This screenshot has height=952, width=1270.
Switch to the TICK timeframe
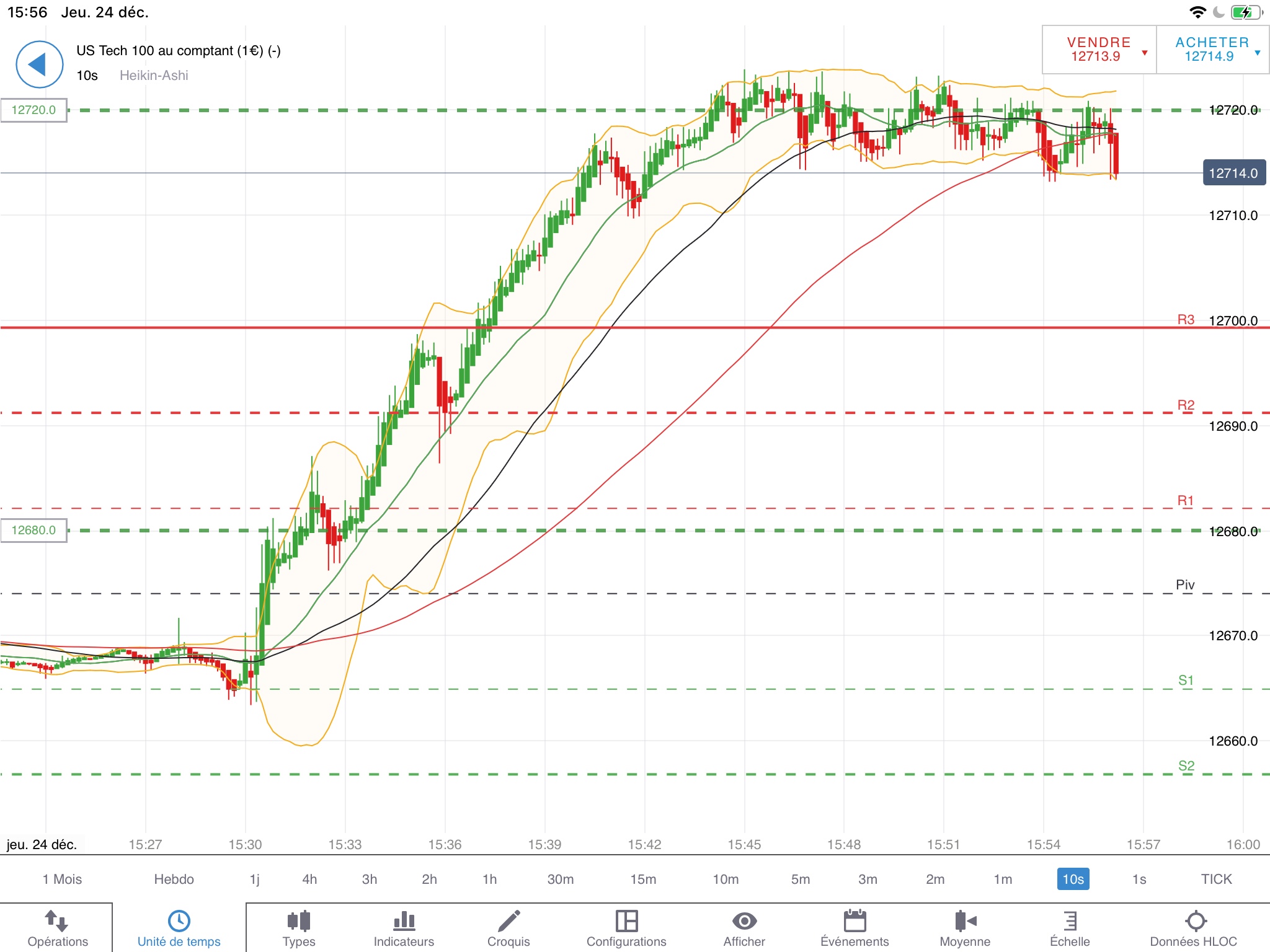(1216, 879)
